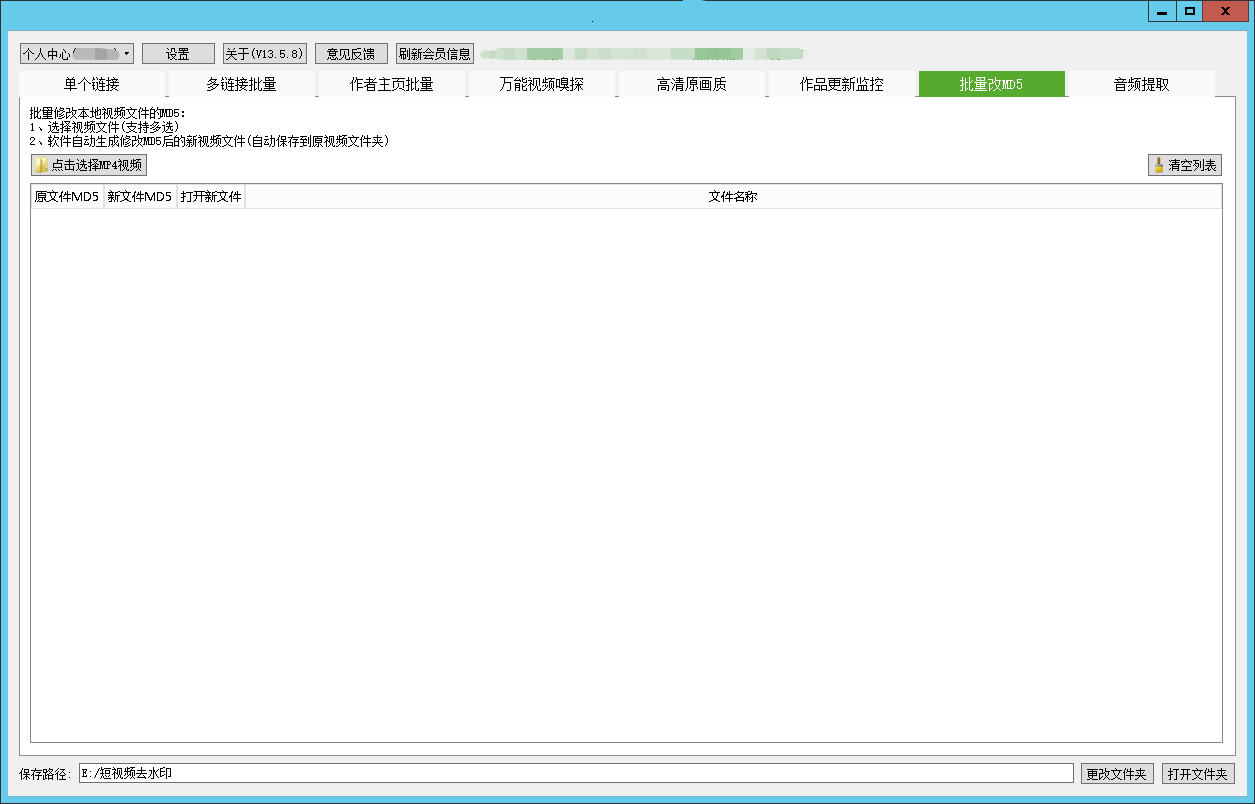1255x804 pixels.
Task: Open the 多链接批量 tab
Action: click(x=241, y=85)
